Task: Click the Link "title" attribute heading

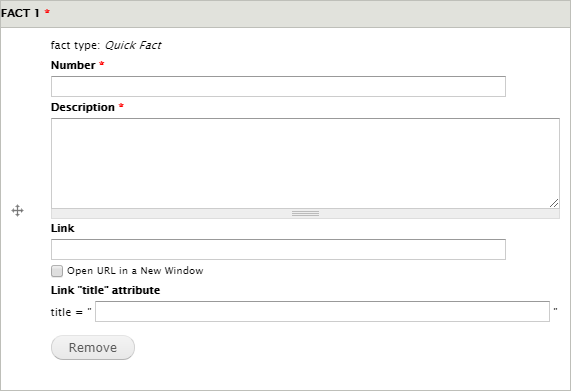Action: (x=106, y=290)
